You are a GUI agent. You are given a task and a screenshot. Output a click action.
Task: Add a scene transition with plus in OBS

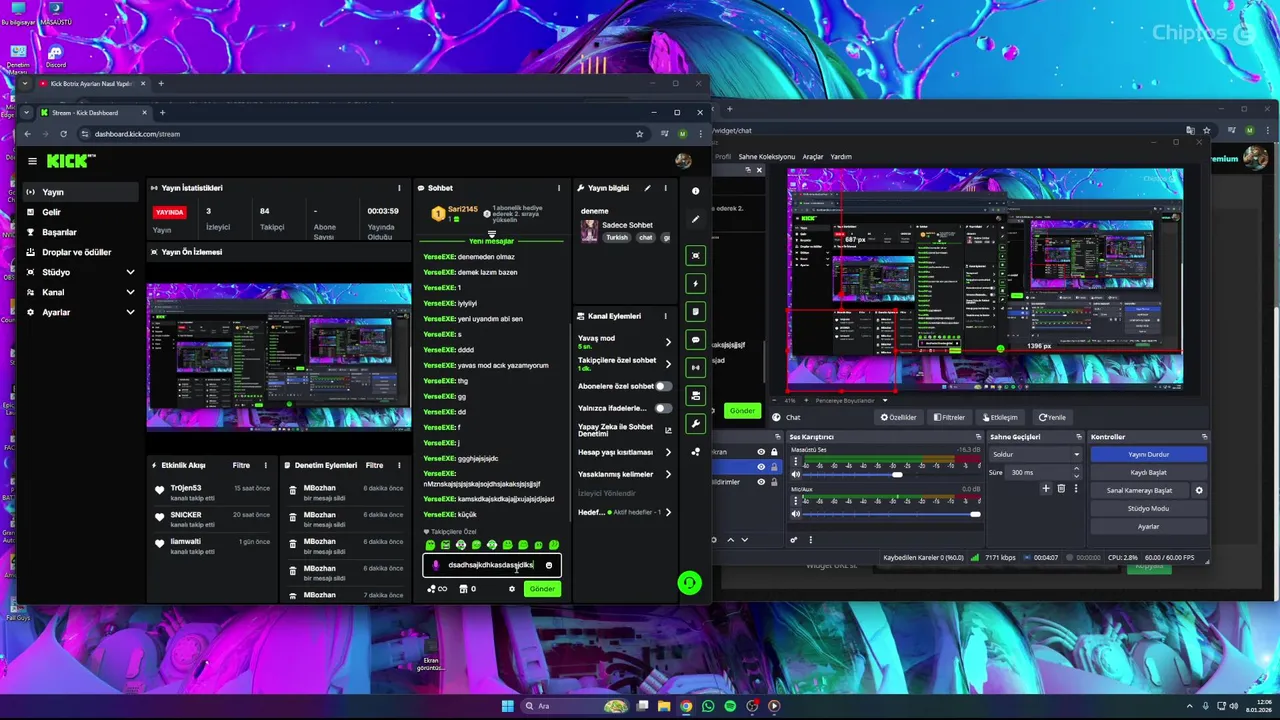click(1046, 489)
